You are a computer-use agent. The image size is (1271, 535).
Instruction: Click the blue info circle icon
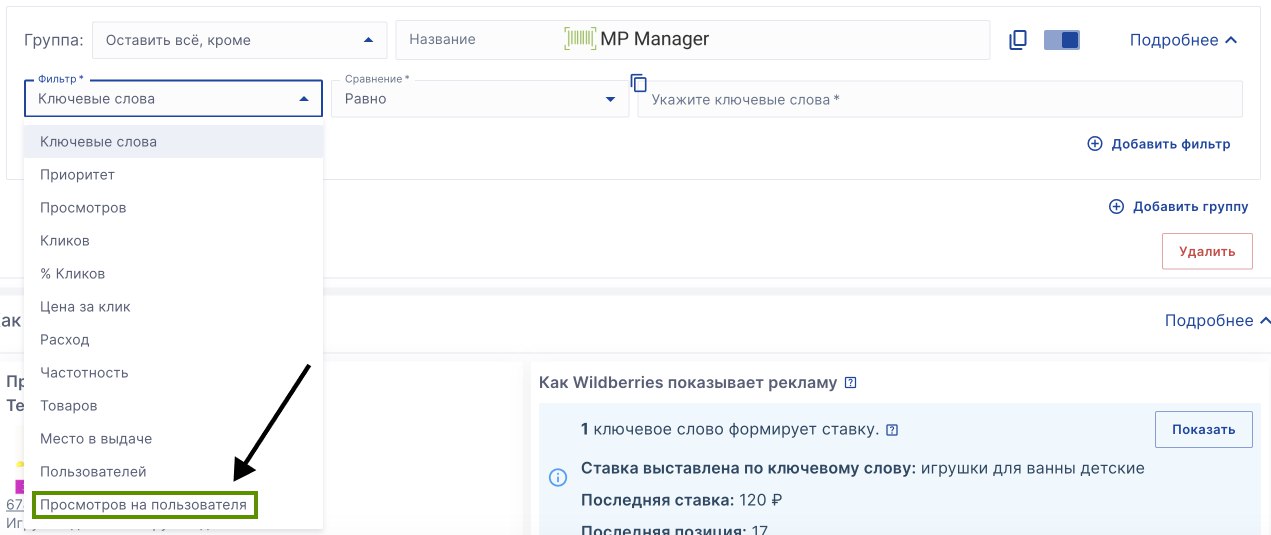click(x=558, y=477)
